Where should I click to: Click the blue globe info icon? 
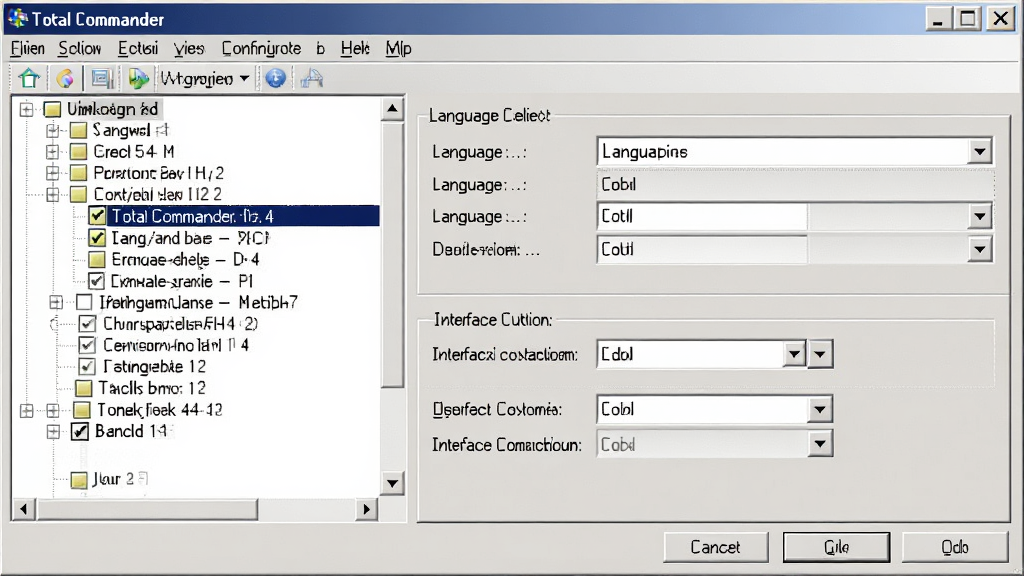pyautogui.click(x=276, y=78)
